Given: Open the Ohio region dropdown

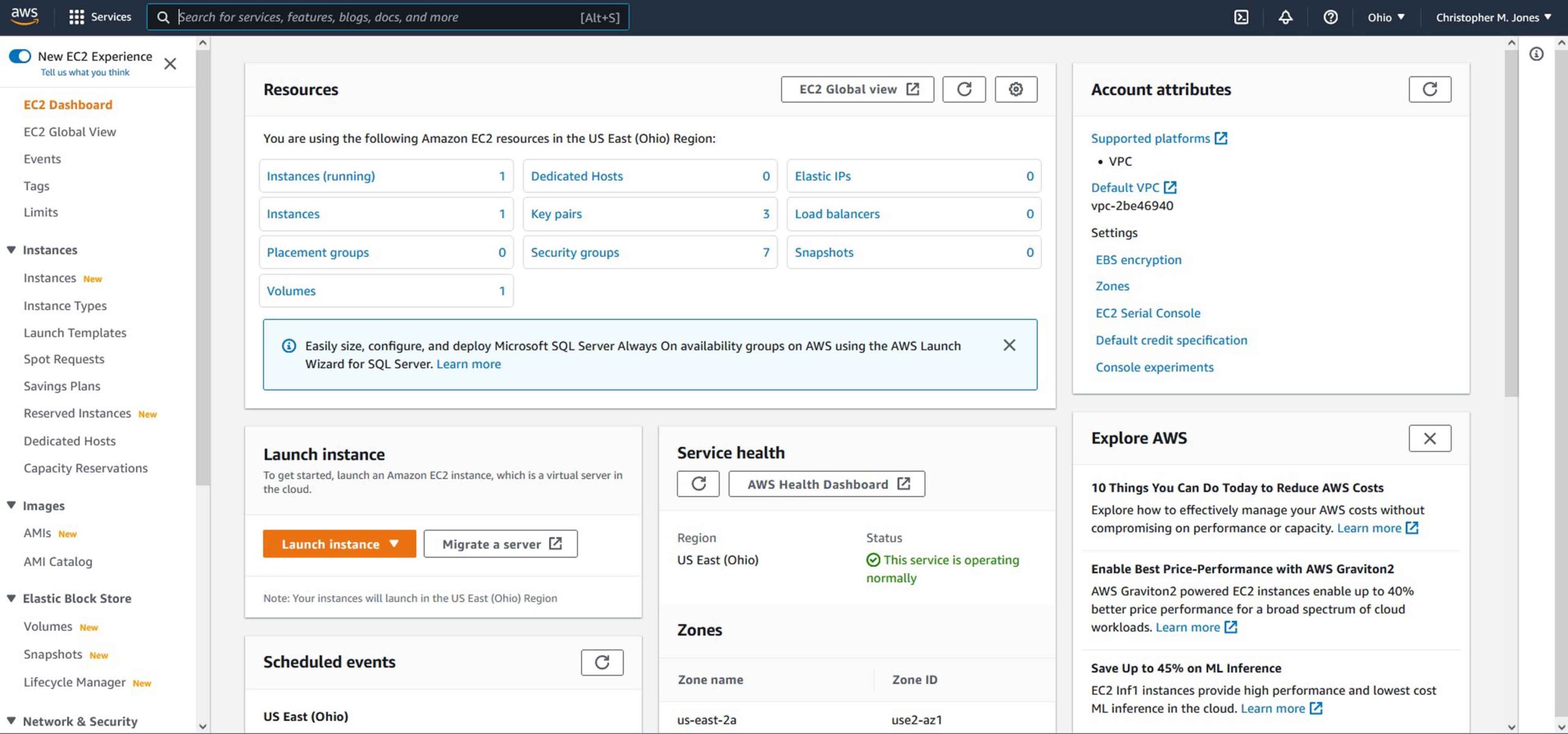Looking at the screenshot, I should coord(1385,17).
